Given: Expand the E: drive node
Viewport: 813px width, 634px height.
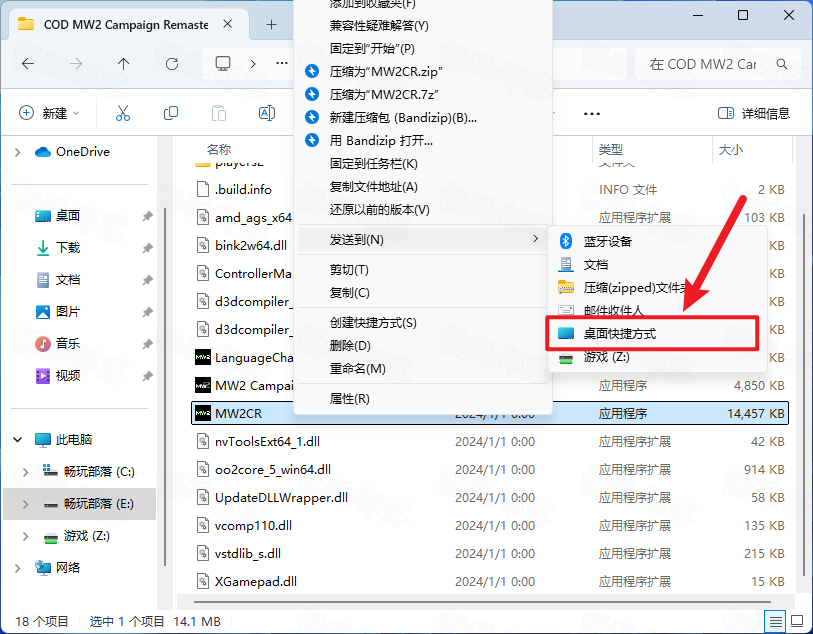Looking at the screenshot, I should 25,504.
